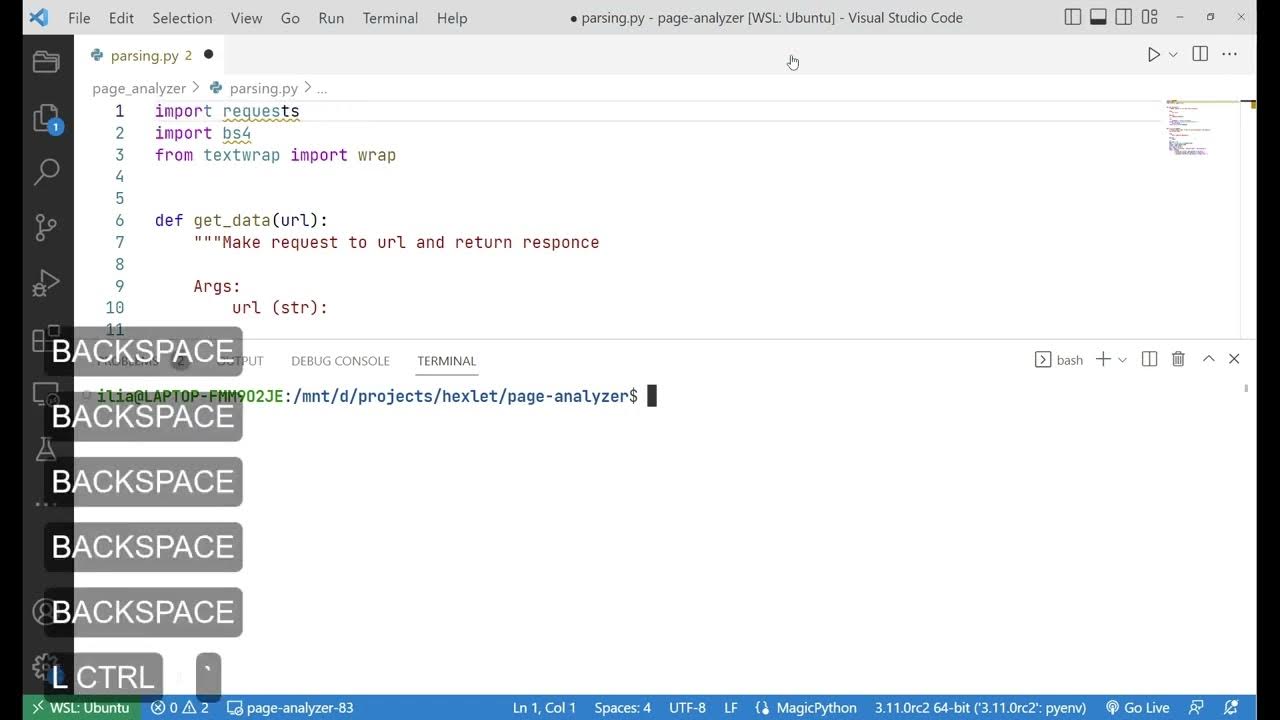1280x720 pixels.
Task: Open the Help menu
Action: click(x=452, y=18)
